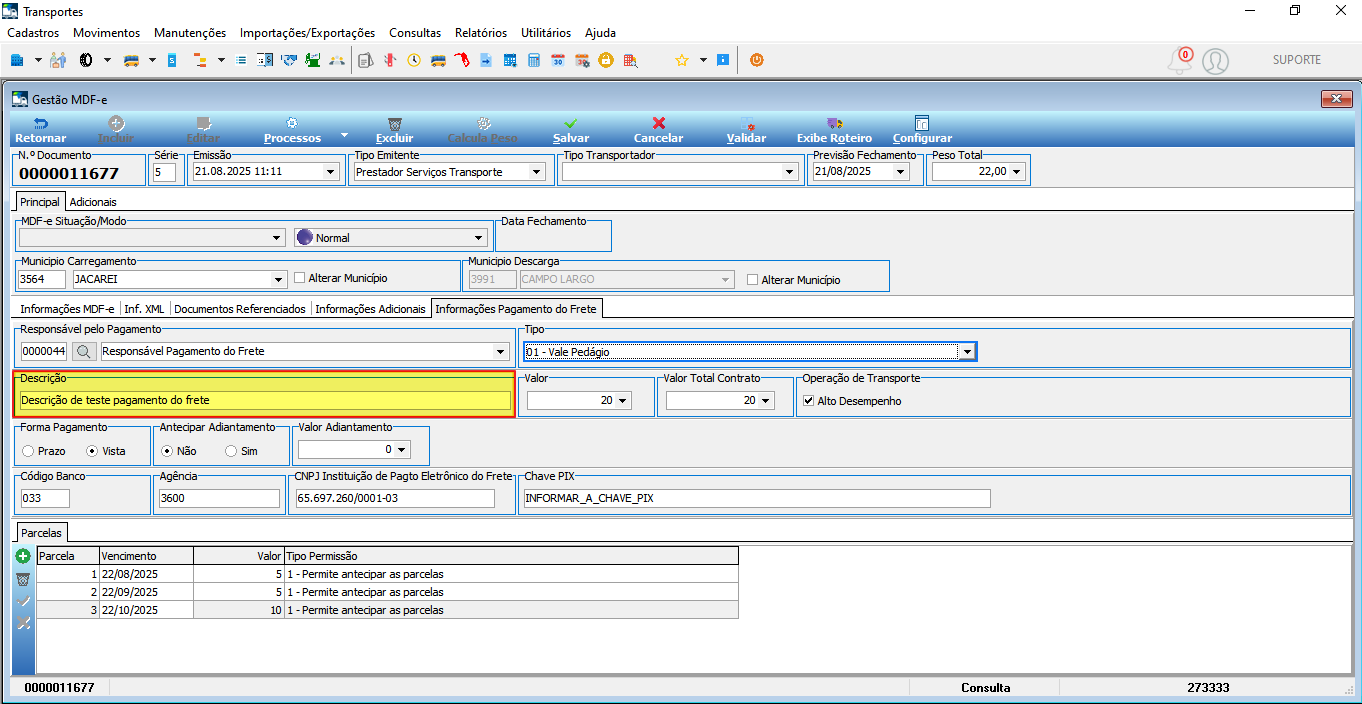Click the Configurar toolbar icon
This screenshot has height=704, width=1362.
[x=922, y=123]
